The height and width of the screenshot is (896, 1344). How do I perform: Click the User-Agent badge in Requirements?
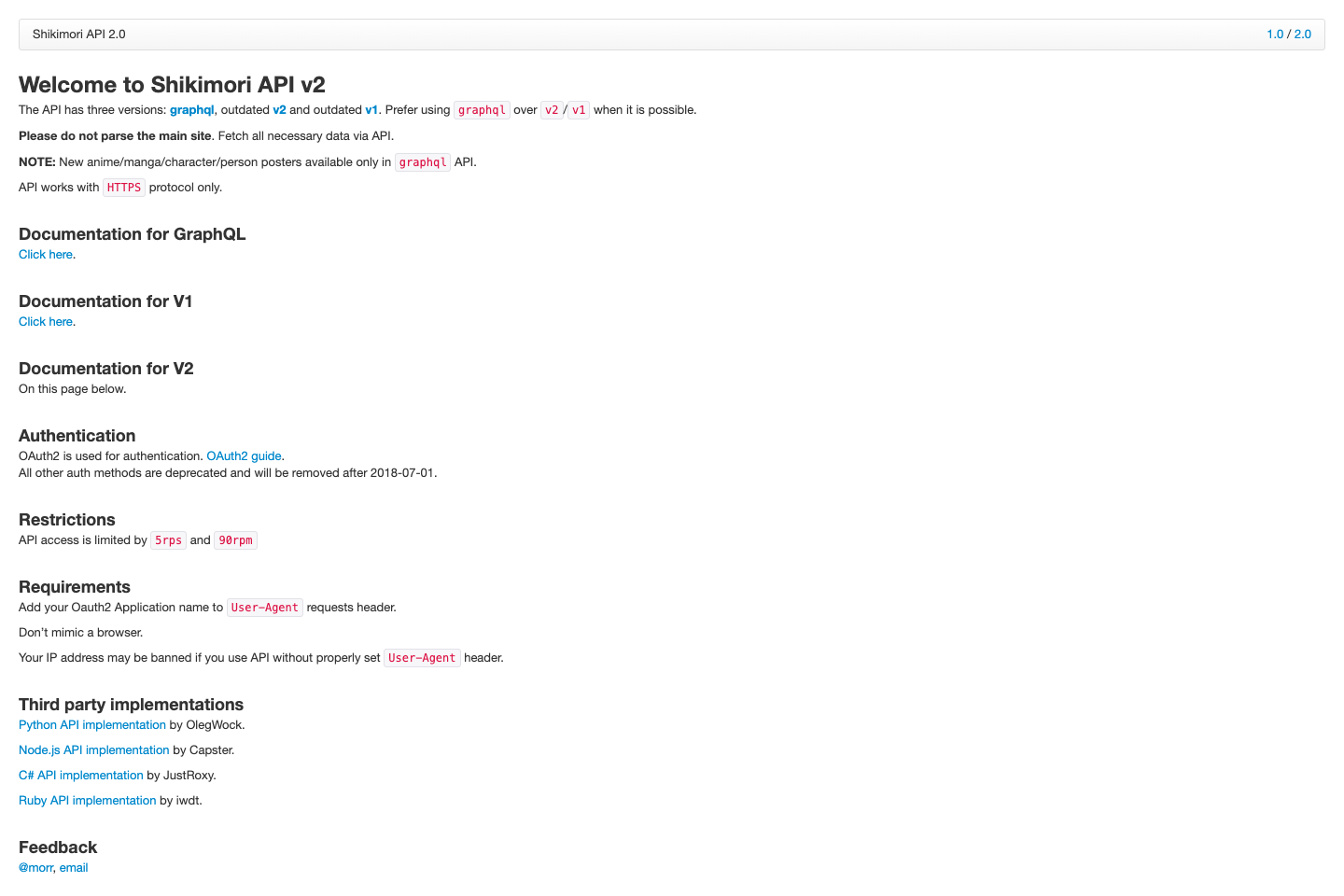tap(264, 607)
